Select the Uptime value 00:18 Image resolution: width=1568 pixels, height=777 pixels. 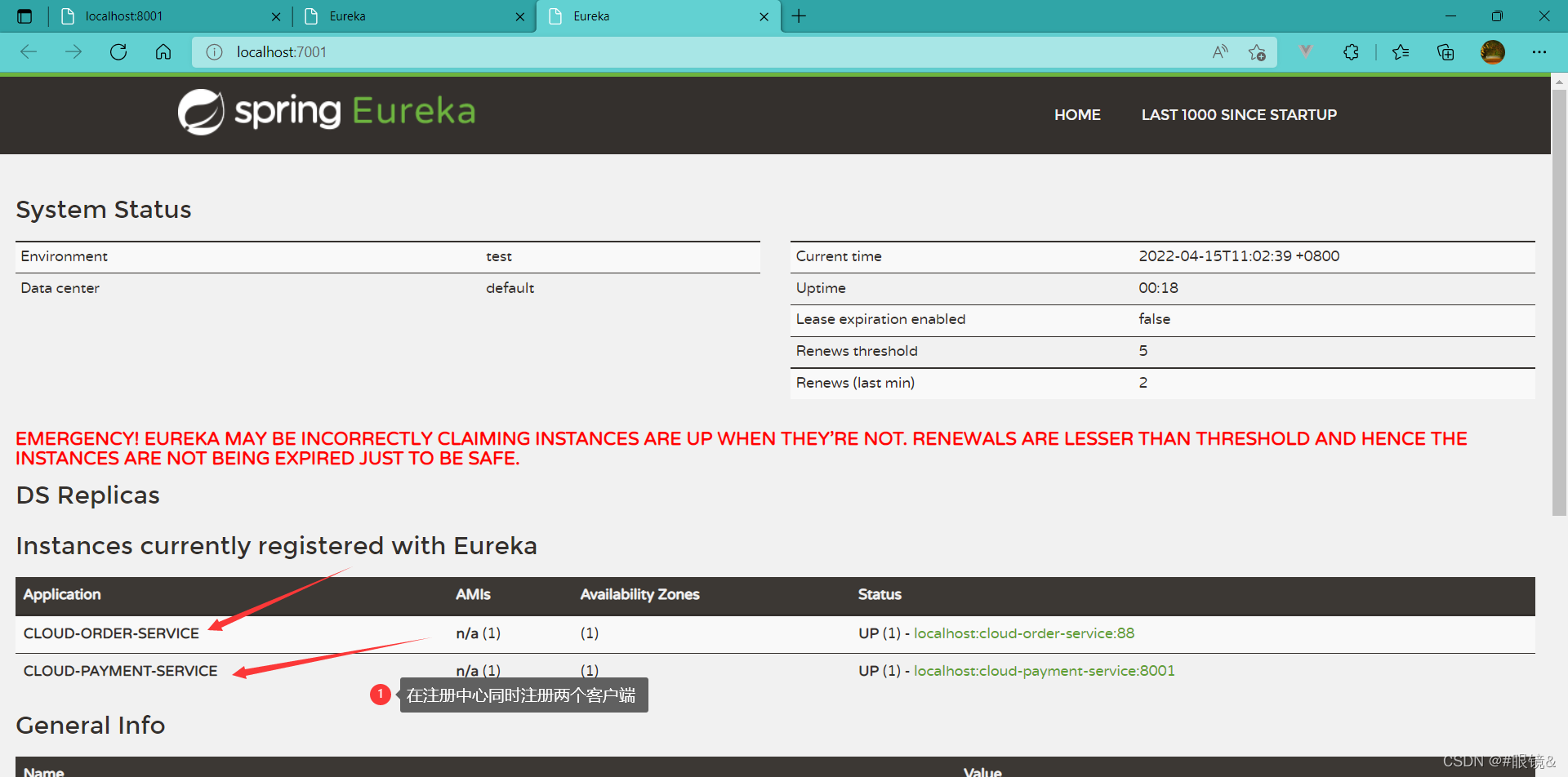coord(1158,288)
